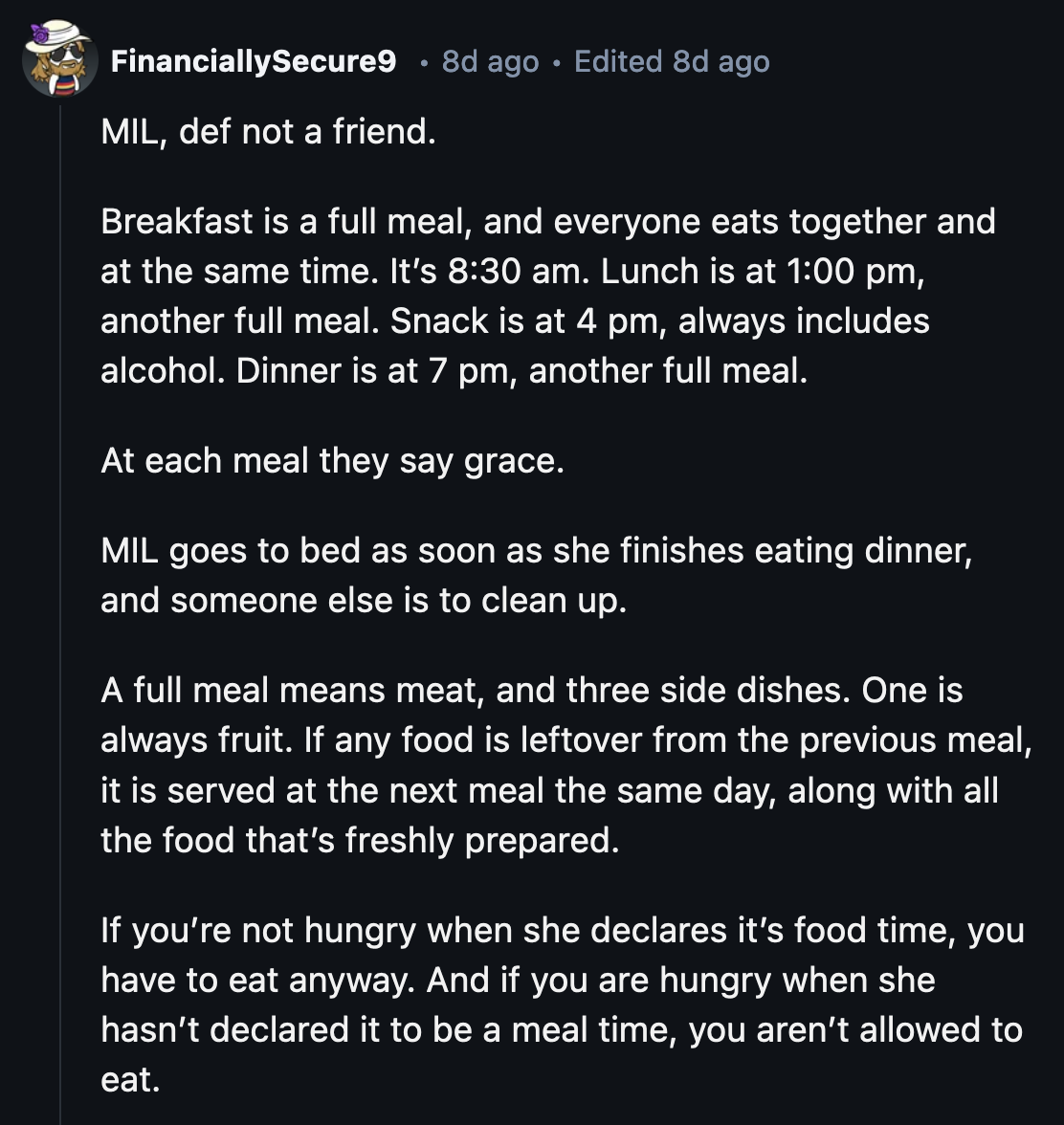Viewport: 1064px width, 1125px height.
Task: Click the line "and someone else is to clean up."
Action: 364,601
